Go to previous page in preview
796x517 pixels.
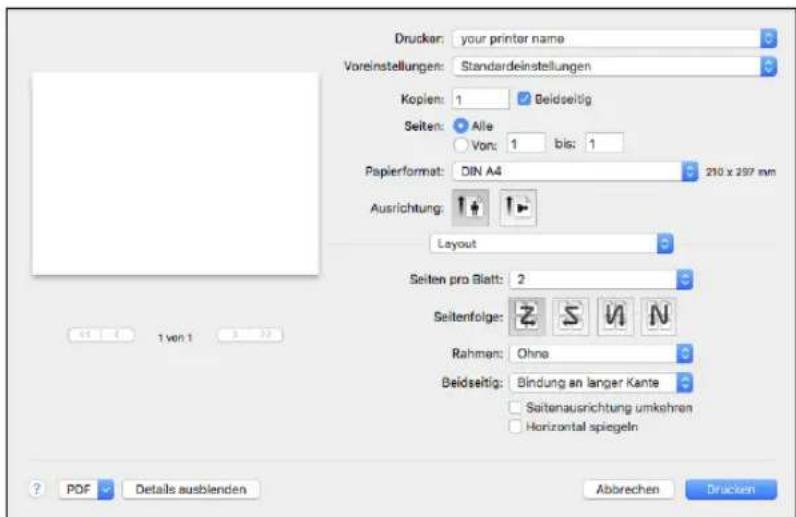click(118, 335)
